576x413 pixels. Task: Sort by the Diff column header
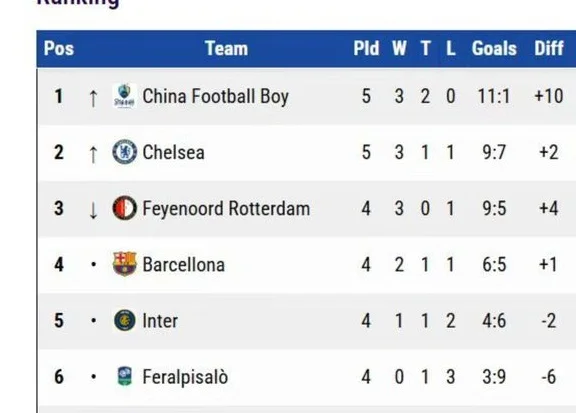(x=549, y=49)
